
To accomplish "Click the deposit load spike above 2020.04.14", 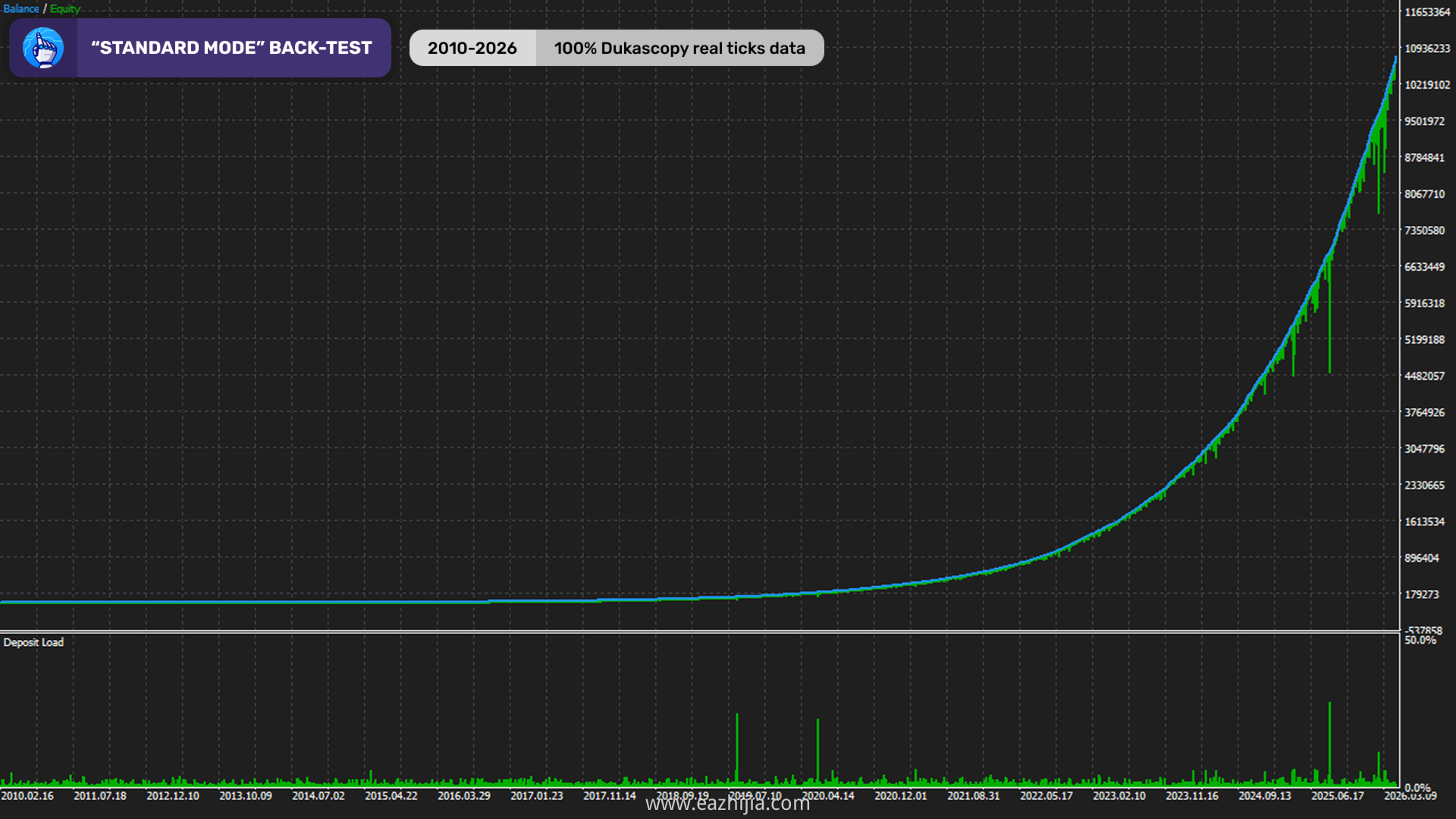I will [x=817, y=752].
